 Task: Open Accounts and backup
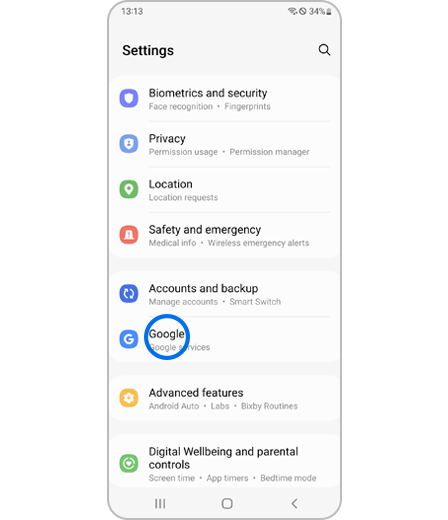click(225, 294)
